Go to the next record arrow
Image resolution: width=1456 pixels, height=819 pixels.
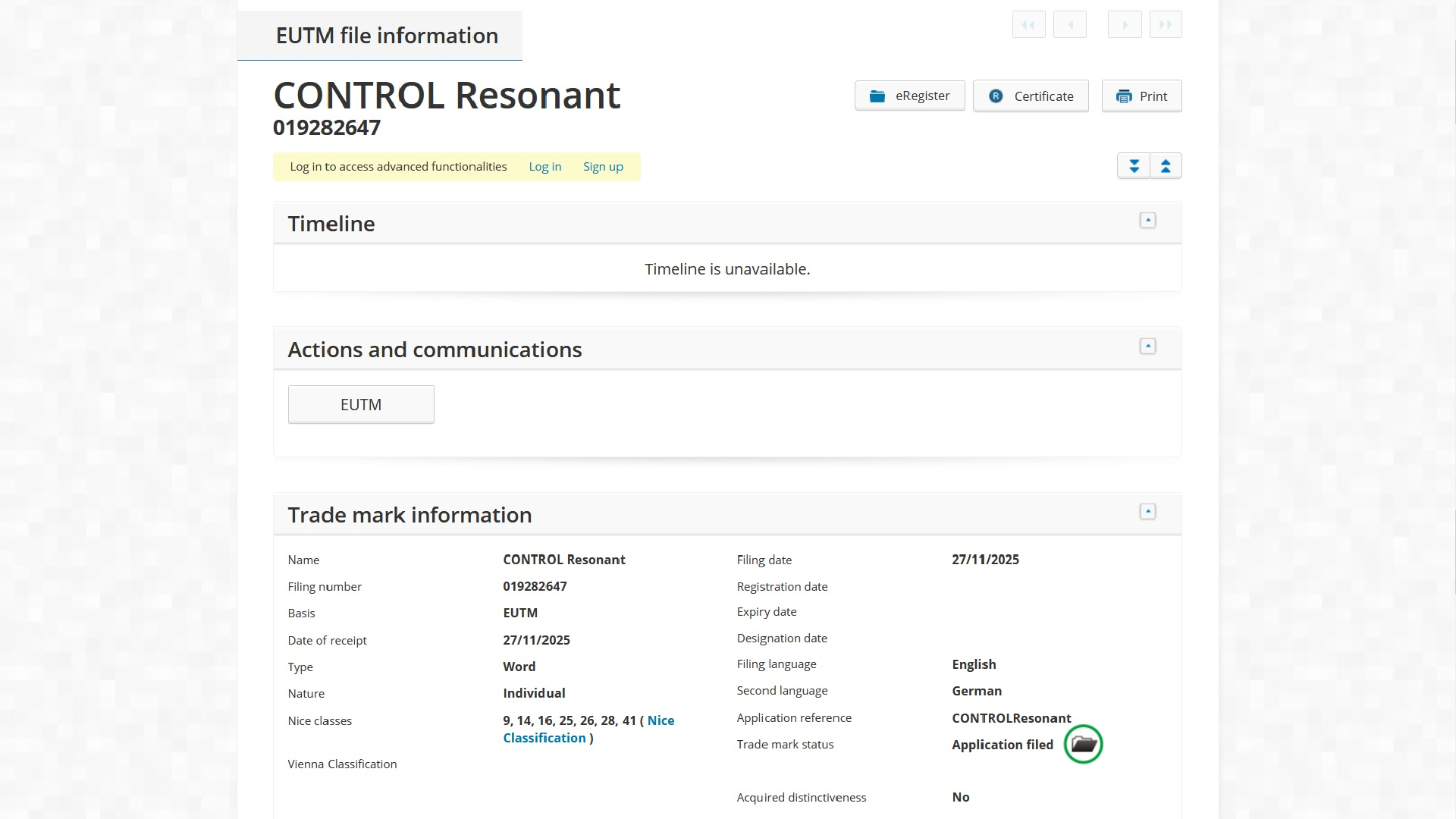click(1125, 25)
